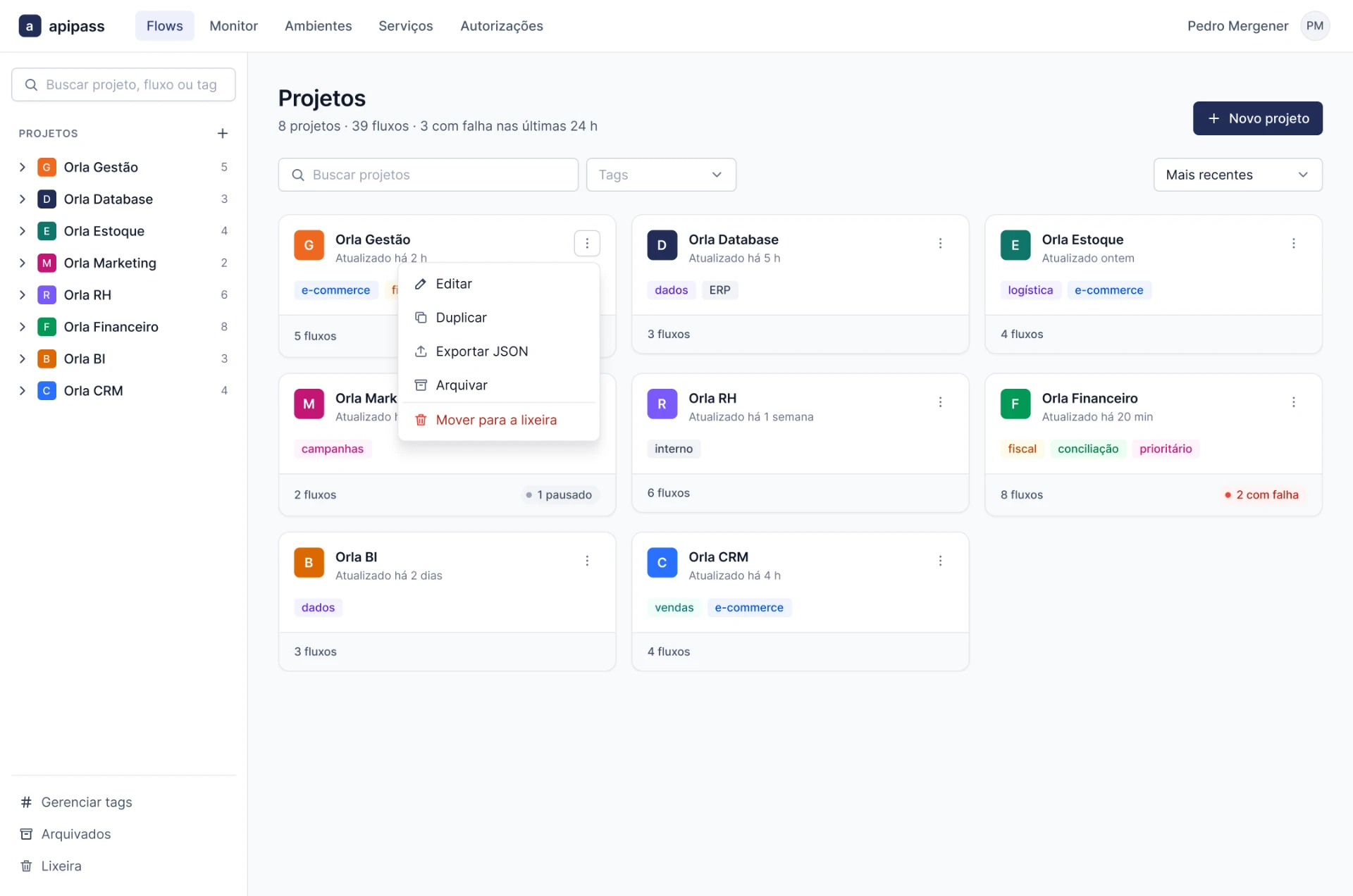Image resolution: width=1353 pixels, height=896 pixels.
Task: Open options menu on Orla BI card
Action: click(x=587, y=561)
